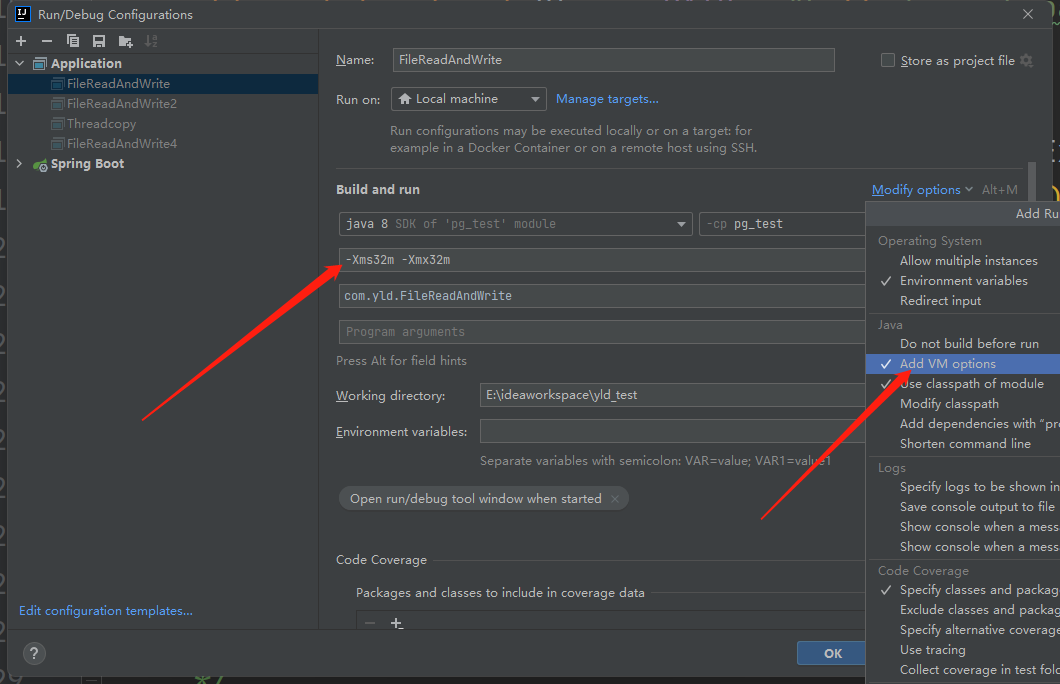Click the Environment variables field

[x=673, y=431]
